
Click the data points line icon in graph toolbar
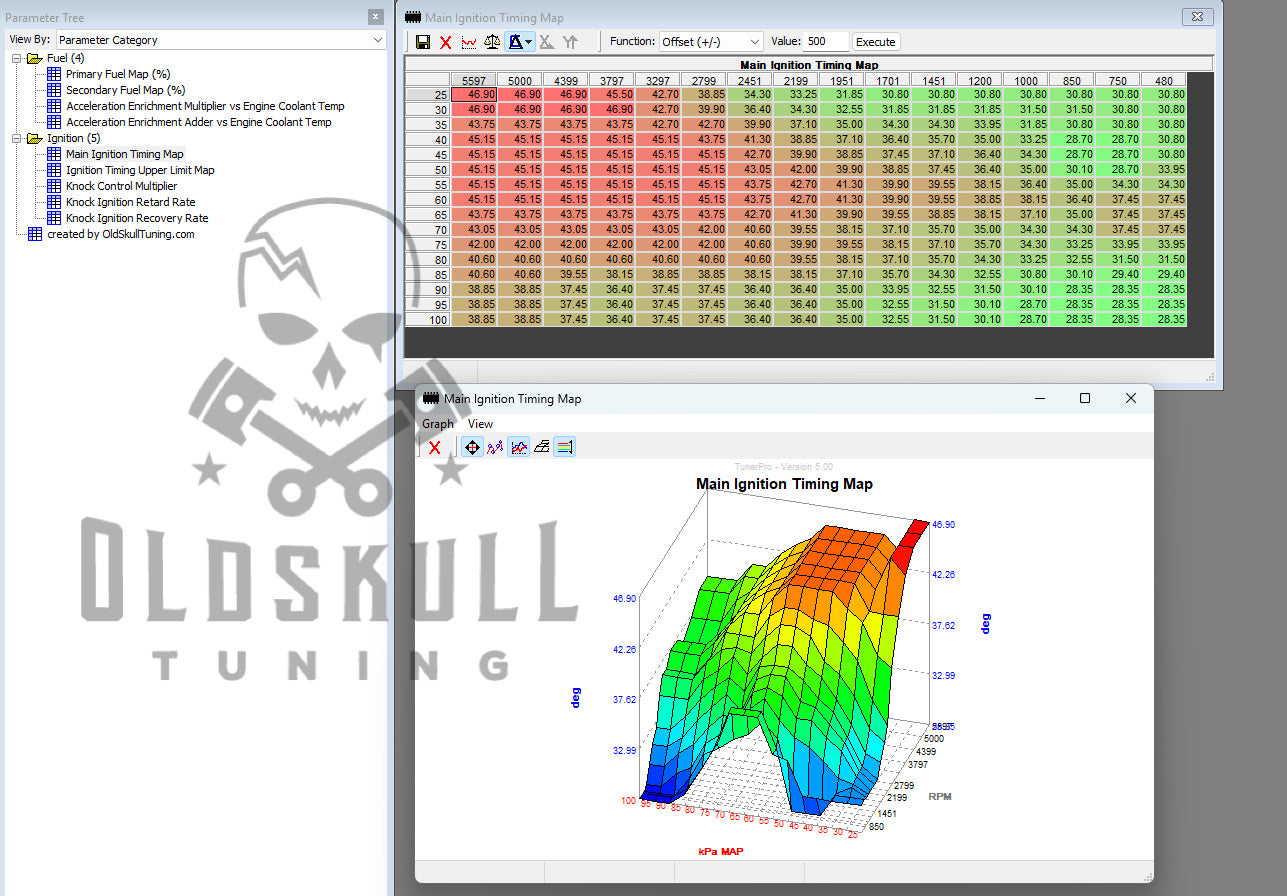coord(494,447)
